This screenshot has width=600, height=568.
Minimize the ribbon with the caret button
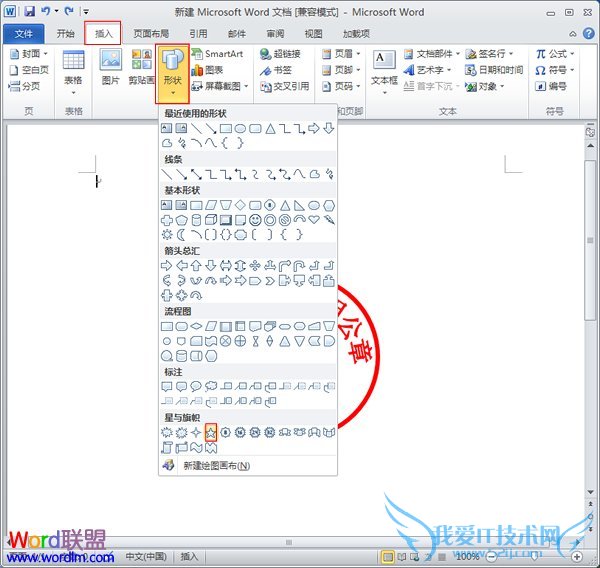(x=572, y=34)
